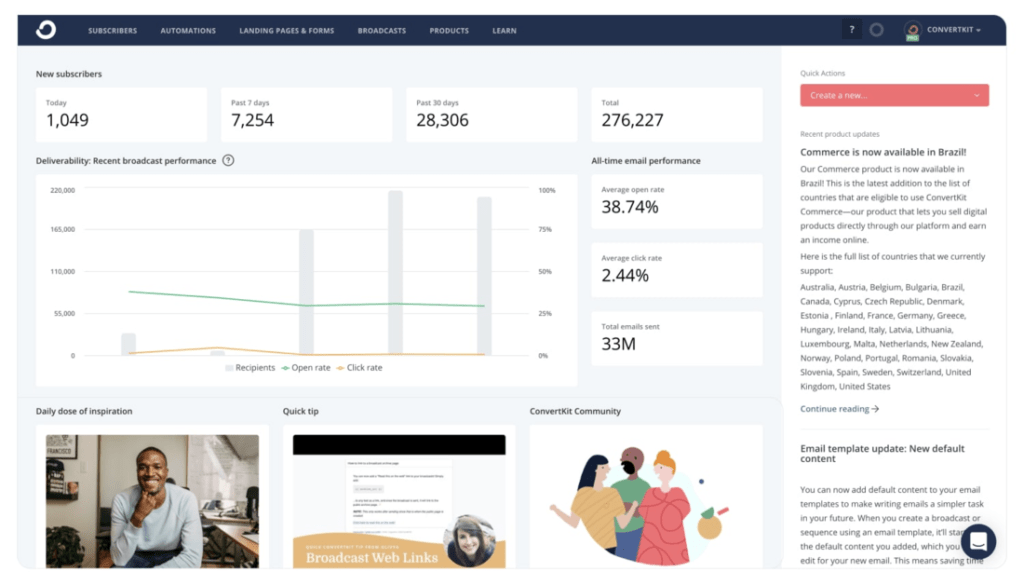This screenshot has width=1024, height=585.
Task: Click the Deliverability help question mark
Action: [x=228, y=160]
